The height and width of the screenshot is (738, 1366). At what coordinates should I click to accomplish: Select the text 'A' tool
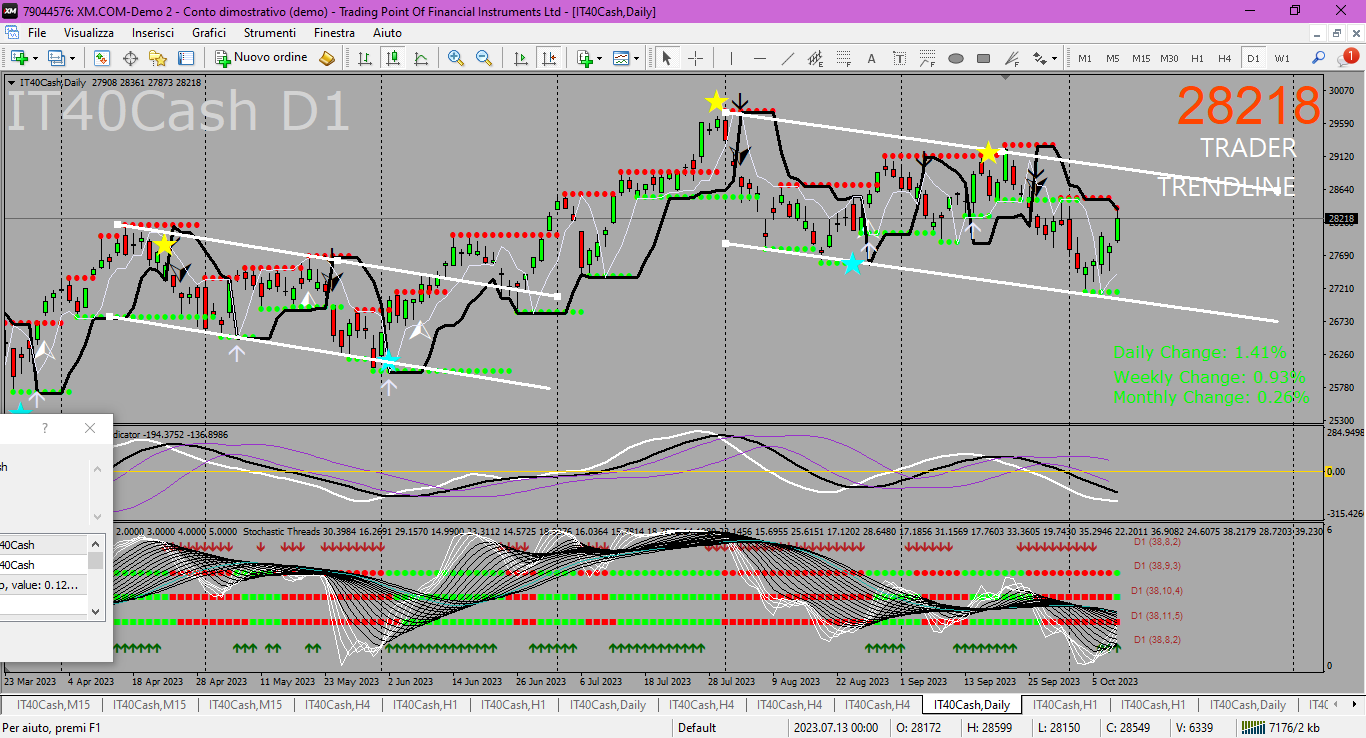coord(872,58)
